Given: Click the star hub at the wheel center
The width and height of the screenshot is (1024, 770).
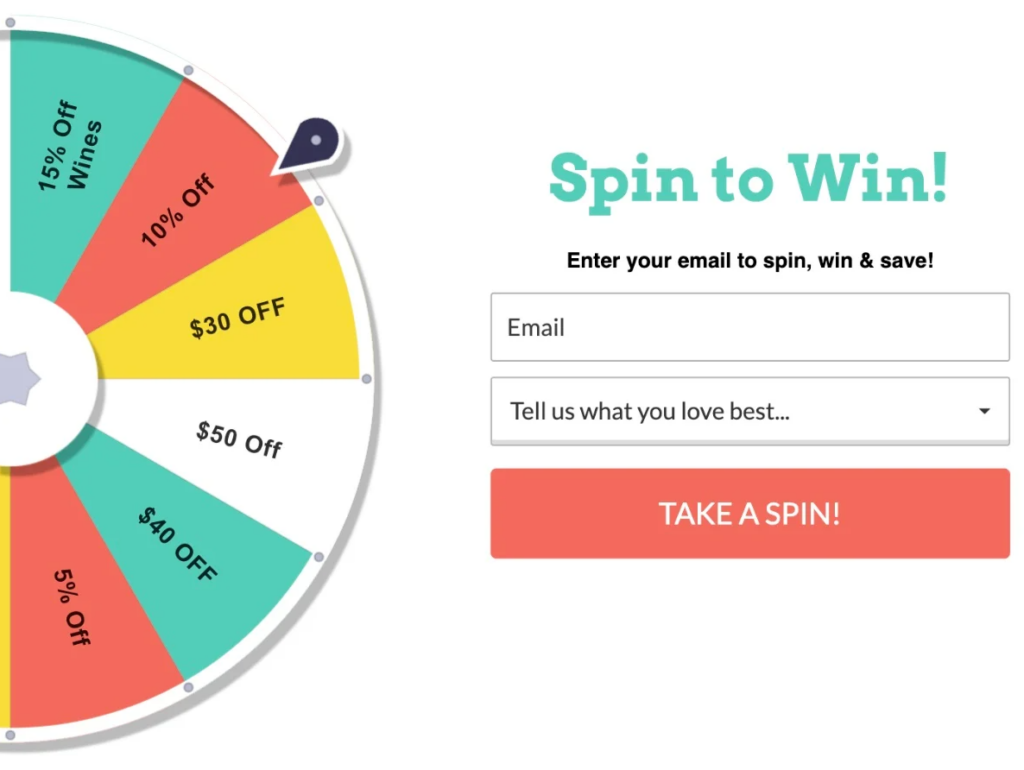Looking at the screenshot, I should pos(18,379).
